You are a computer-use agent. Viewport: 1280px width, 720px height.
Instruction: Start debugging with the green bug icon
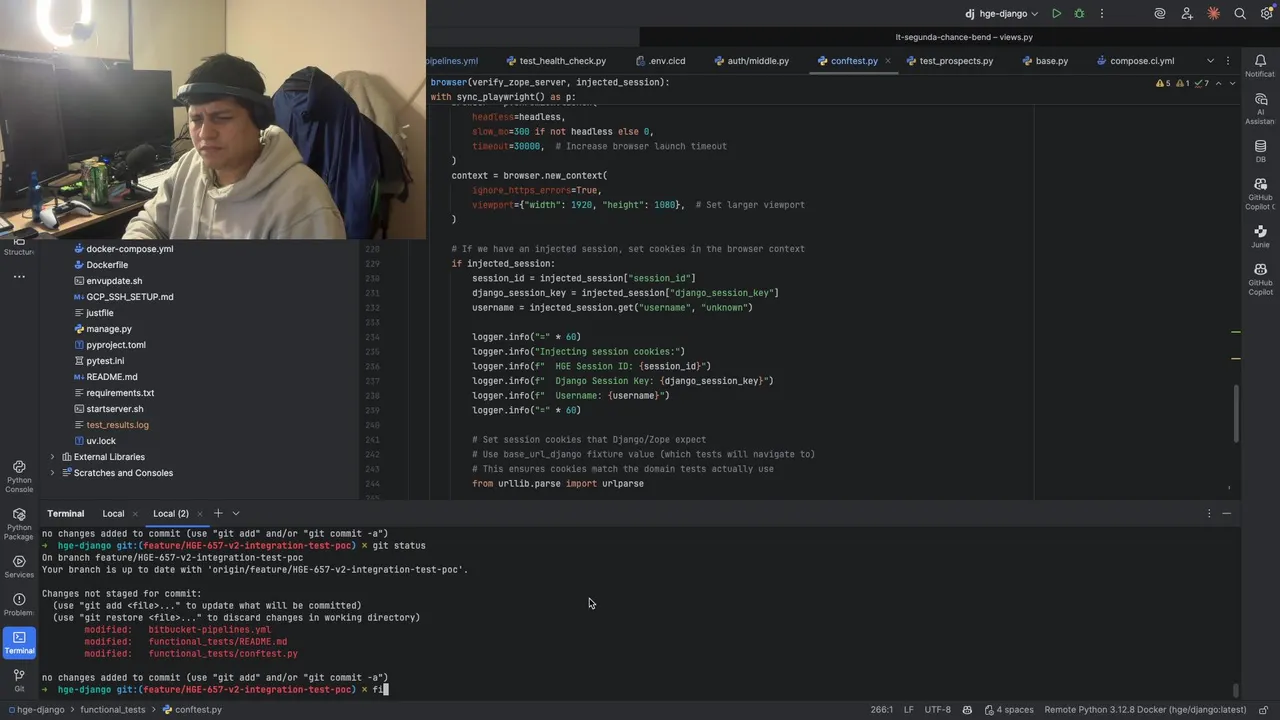click(x=1079, y=14)
